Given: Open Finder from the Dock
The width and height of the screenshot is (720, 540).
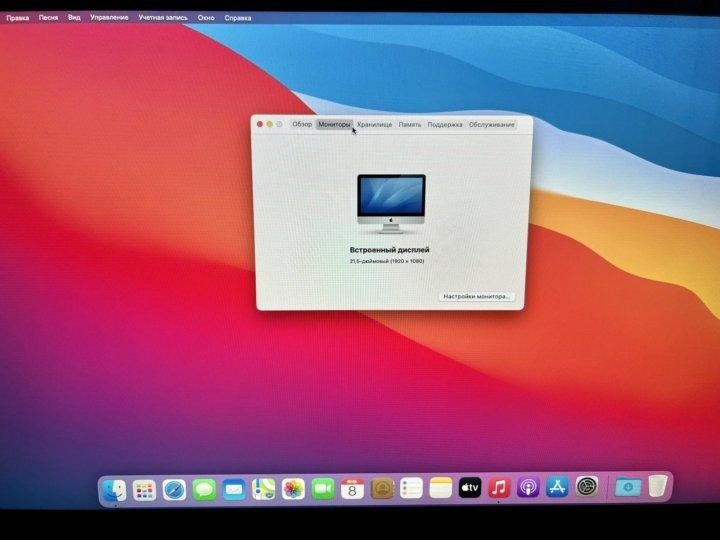Looking at the screenshot, I should (114, 490).
